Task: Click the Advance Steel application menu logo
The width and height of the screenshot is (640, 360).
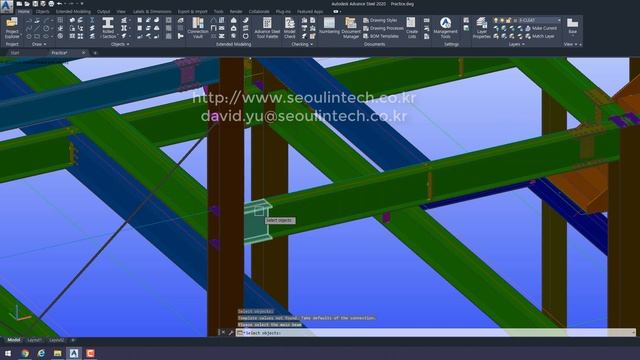Action: point(7,7)
